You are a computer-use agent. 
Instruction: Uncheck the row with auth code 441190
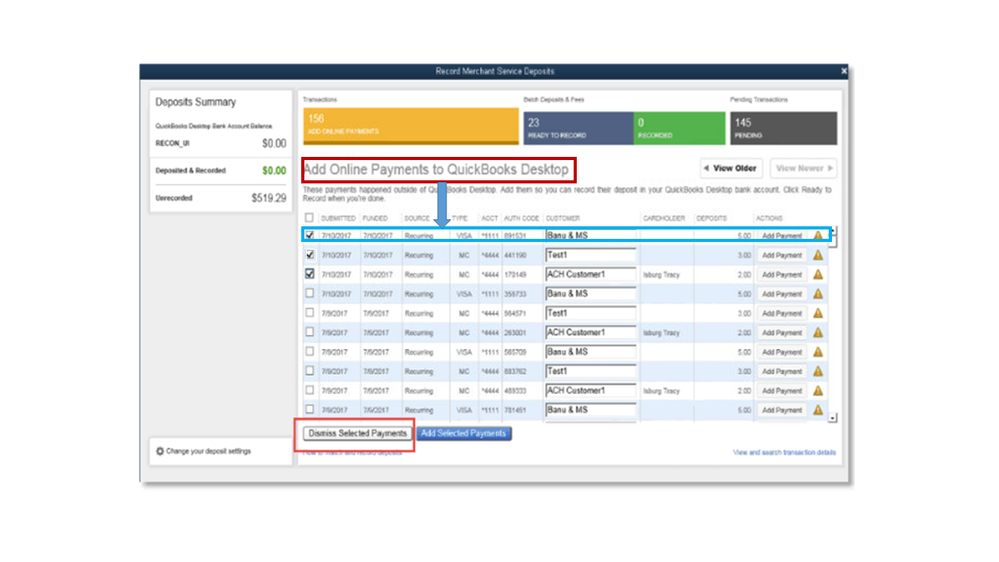310,254
